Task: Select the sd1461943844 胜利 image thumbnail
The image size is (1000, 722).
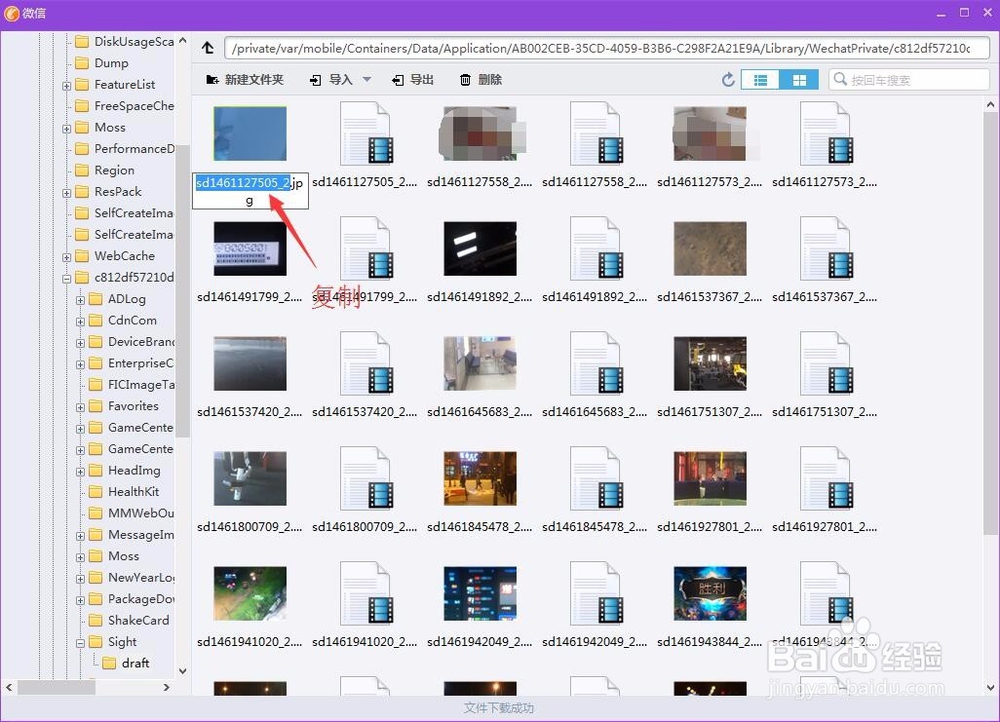Action: [710, 593]
